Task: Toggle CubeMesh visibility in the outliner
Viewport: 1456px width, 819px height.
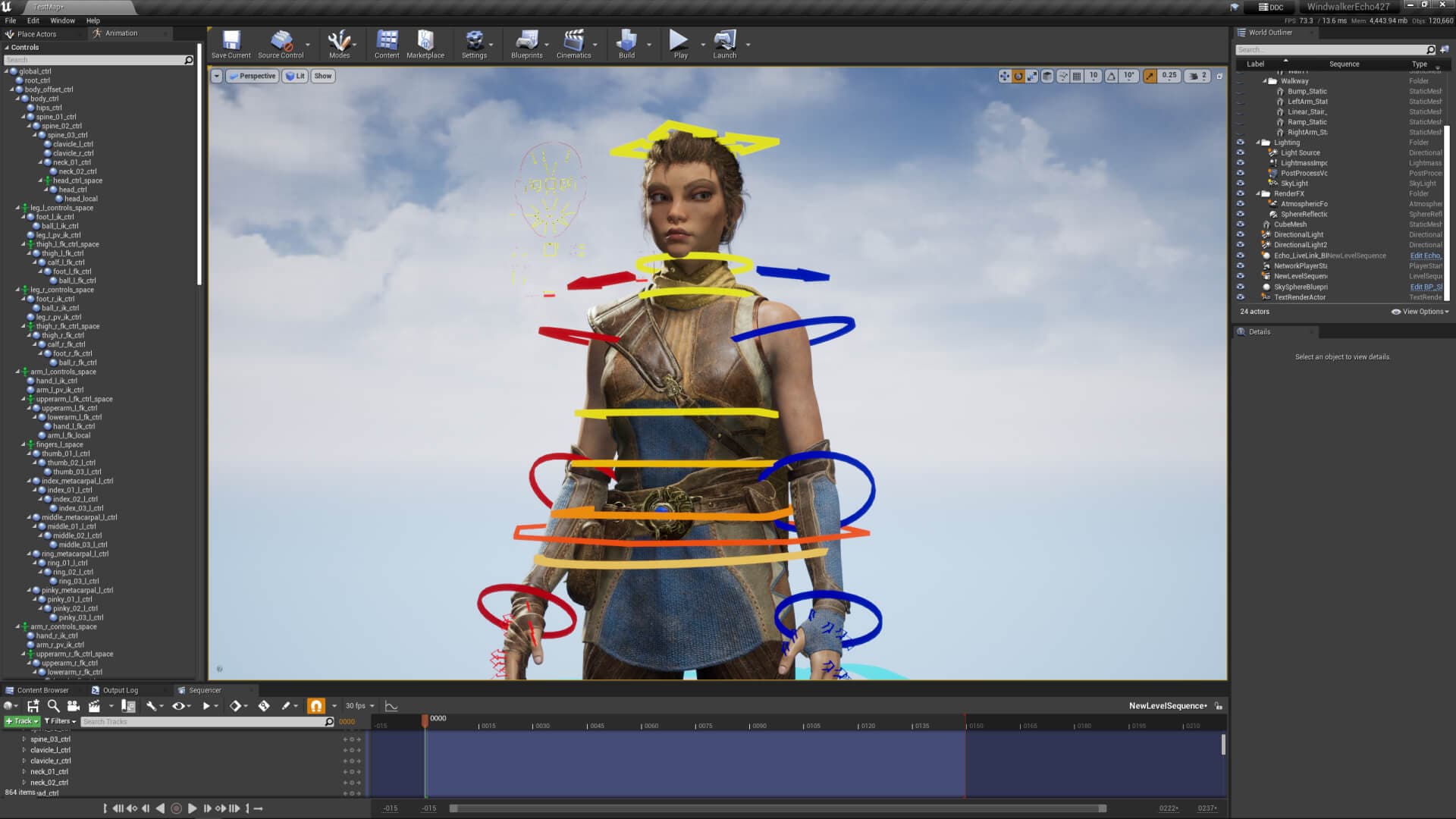Action: [1241, 224]
